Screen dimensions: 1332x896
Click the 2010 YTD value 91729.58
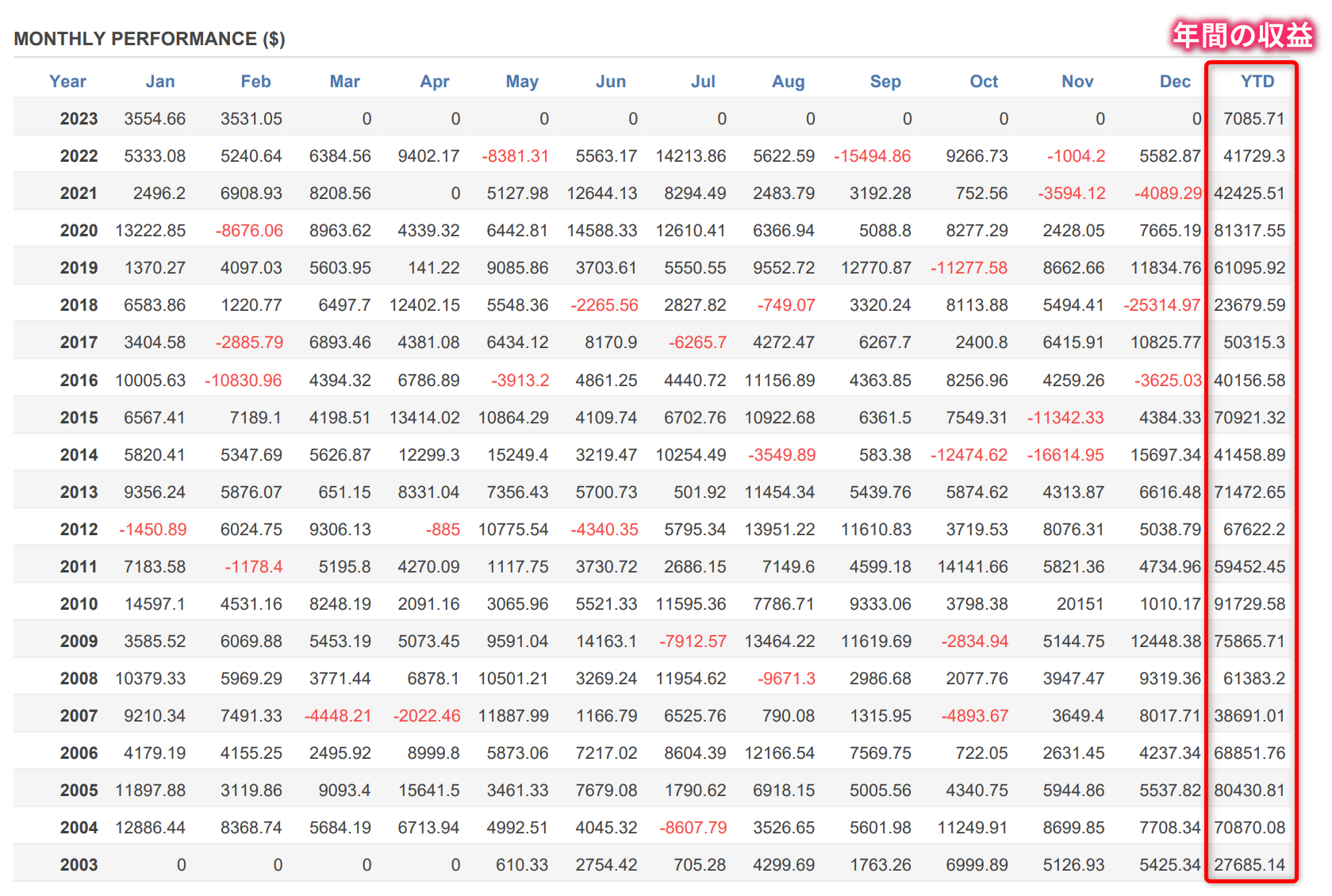1249,604
